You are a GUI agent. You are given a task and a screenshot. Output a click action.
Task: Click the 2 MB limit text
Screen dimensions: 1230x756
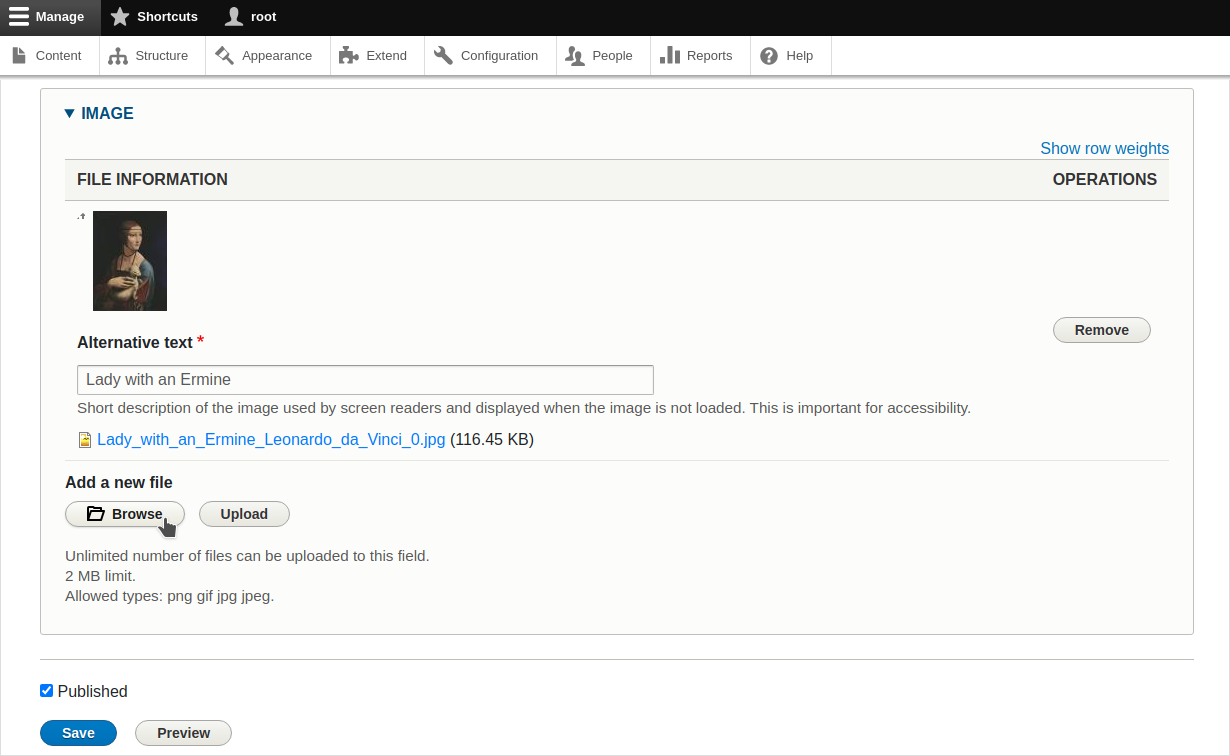pyautogui.click(x=100, y=576)
